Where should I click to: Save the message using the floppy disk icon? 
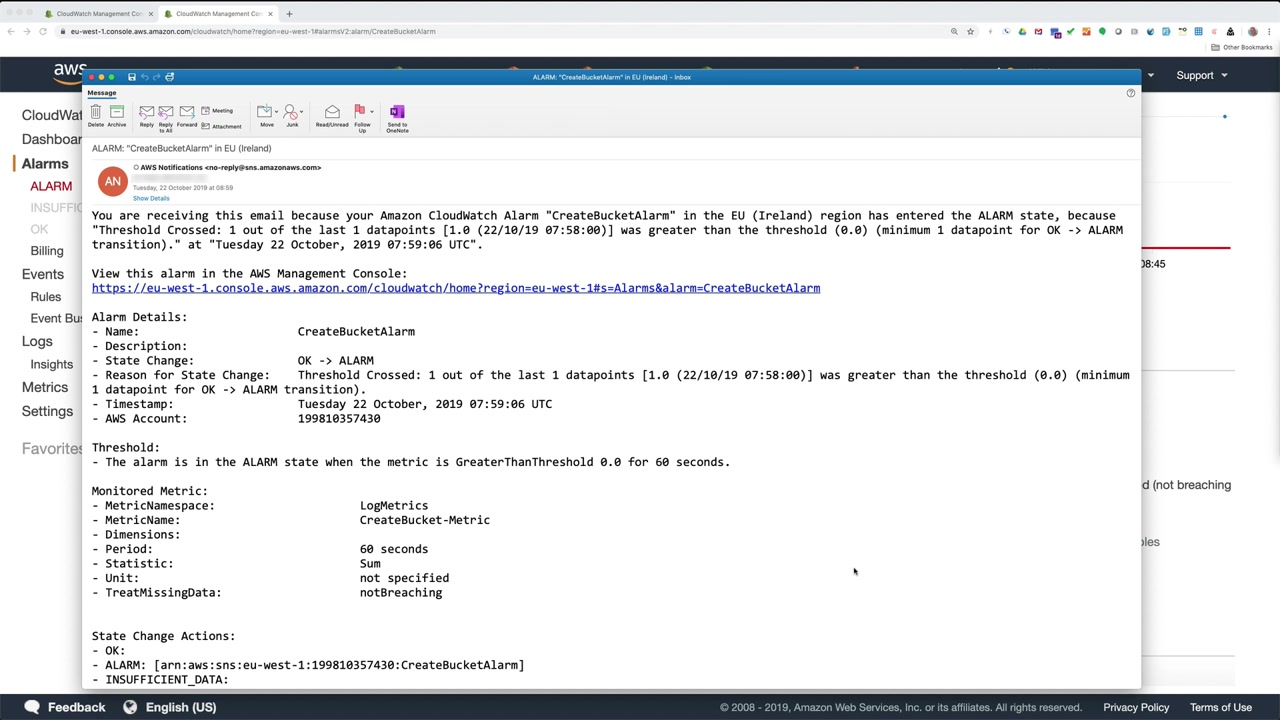click(131, 77)
